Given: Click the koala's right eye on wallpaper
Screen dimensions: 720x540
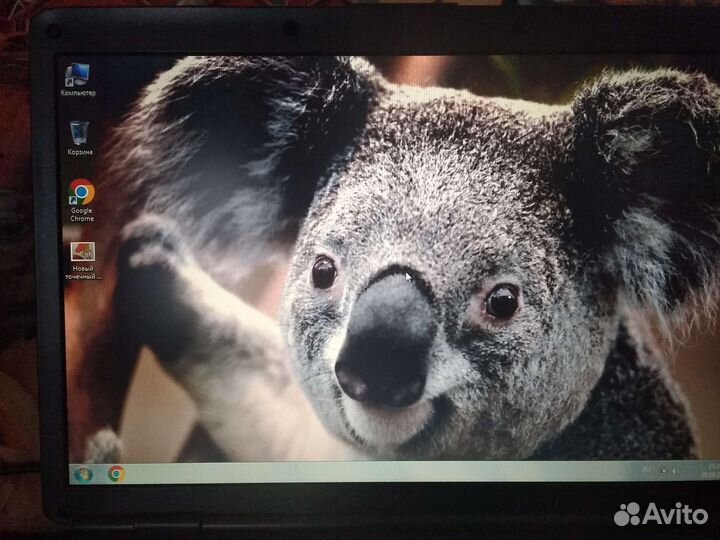Looking at the screenshot, I should point(501,299).
